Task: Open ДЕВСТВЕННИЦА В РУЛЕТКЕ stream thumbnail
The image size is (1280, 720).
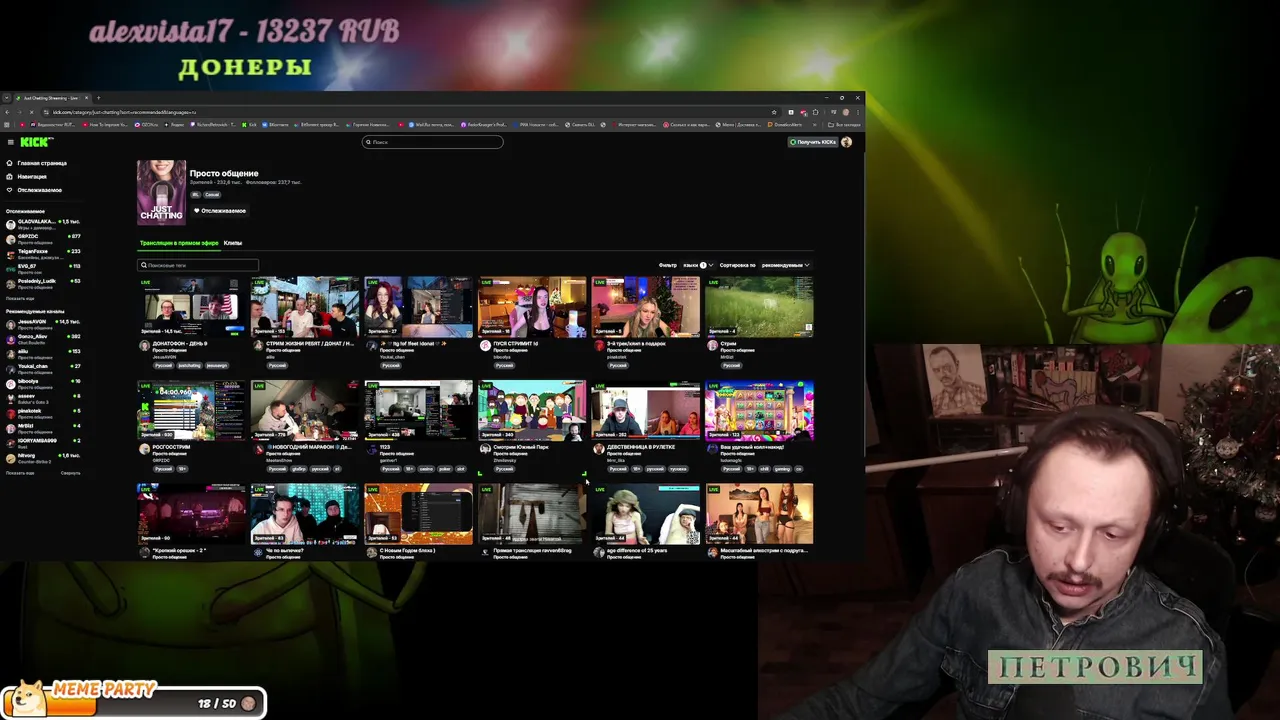Action: click(x=646, y=410)
